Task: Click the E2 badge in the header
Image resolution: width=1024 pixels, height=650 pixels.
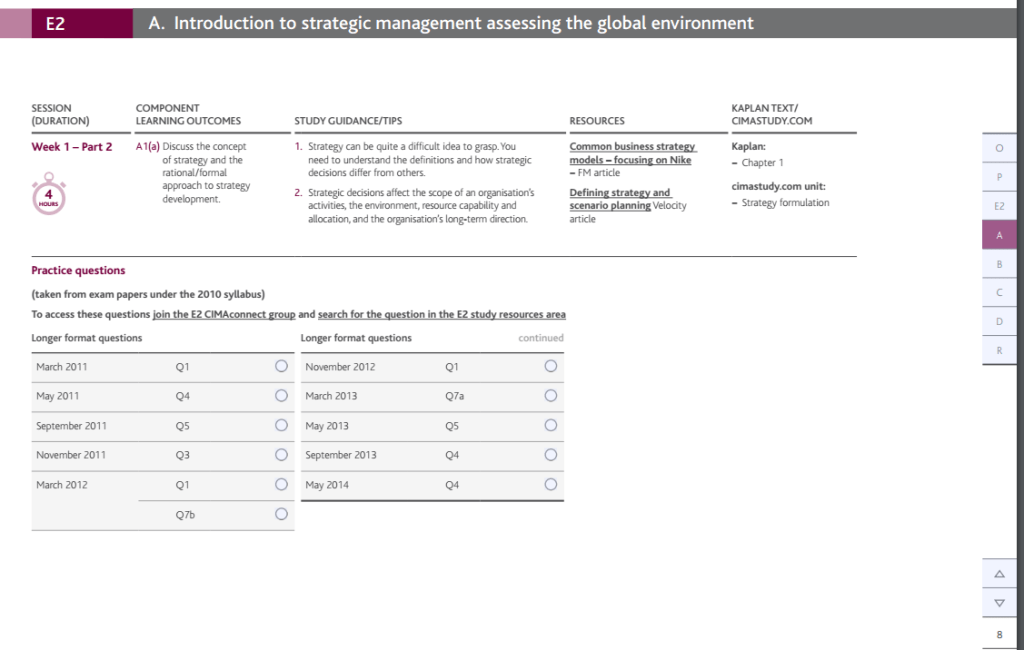Action: click(x=55, y=22)
